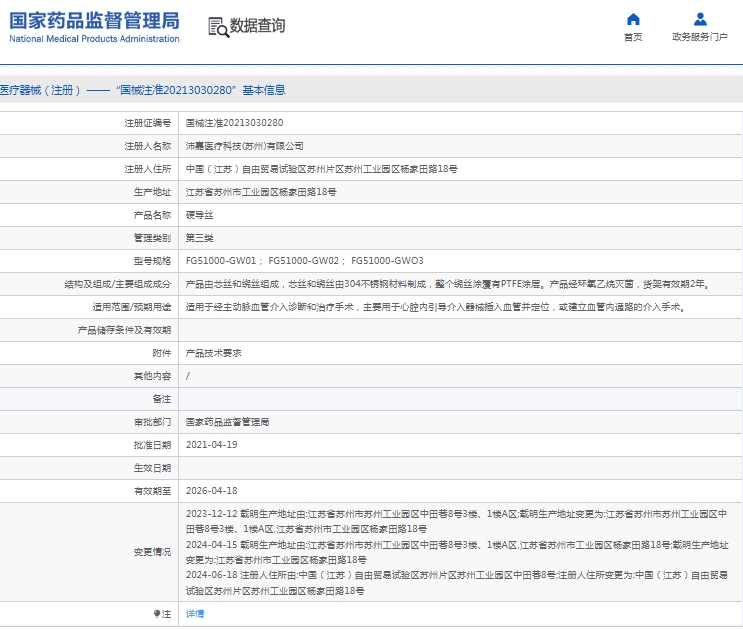Viewport: 743px width, 630px height.
Task: Click the bullet icon beside 注
Action: [x=157, y=614]
